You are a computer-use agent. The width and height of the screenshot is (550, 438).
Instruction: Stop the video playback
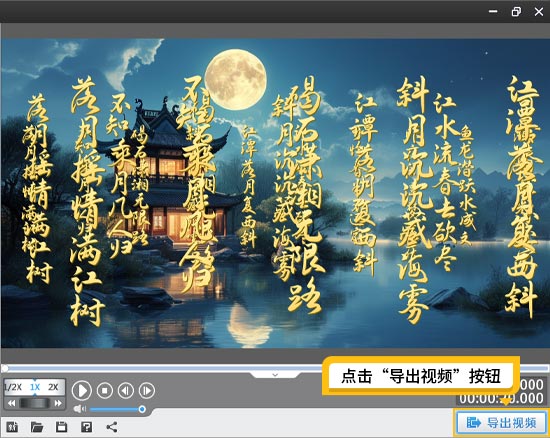(105, 390)
